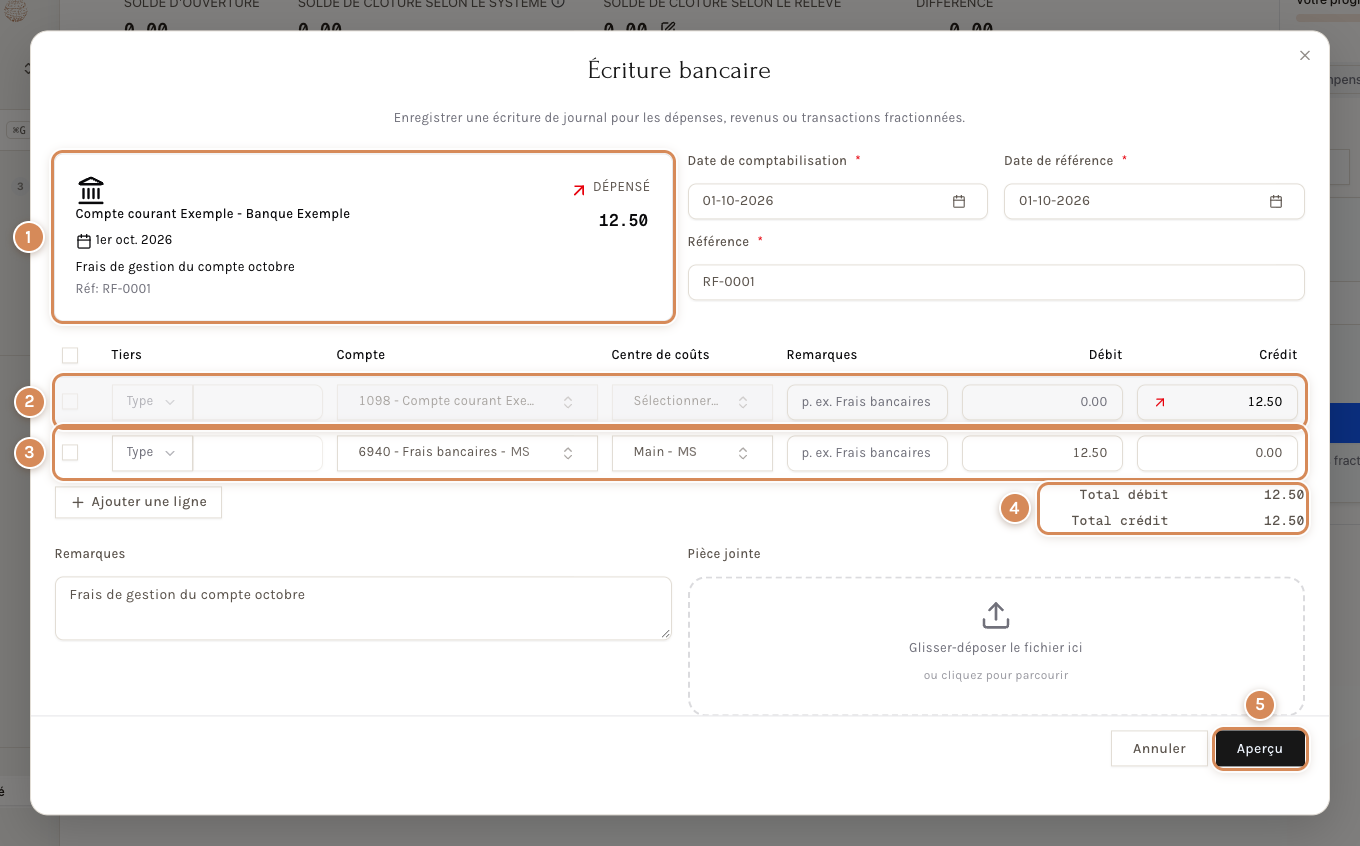Click the plus icon in Ajouter une ligne

pos(78,502)
